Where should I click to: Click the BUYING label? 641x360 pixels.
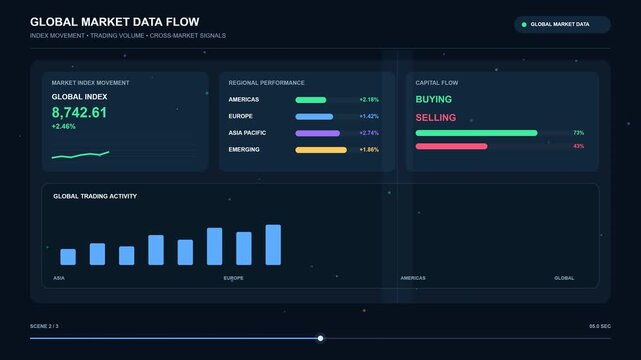point(434,99)
